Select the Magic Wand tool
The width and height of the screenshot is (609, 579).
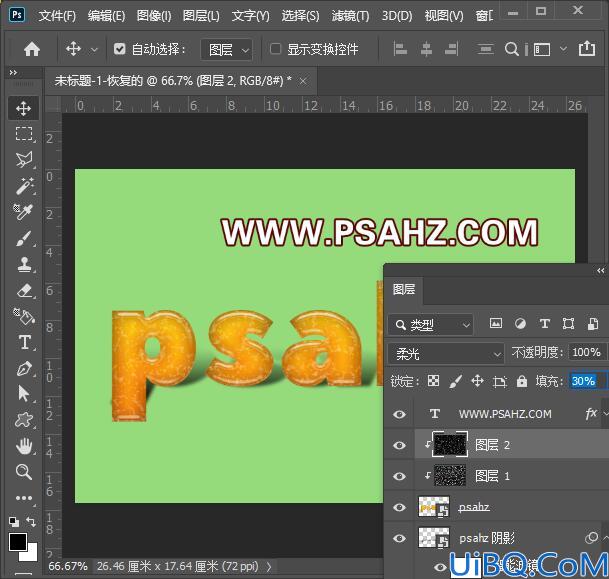coord(24,186)
